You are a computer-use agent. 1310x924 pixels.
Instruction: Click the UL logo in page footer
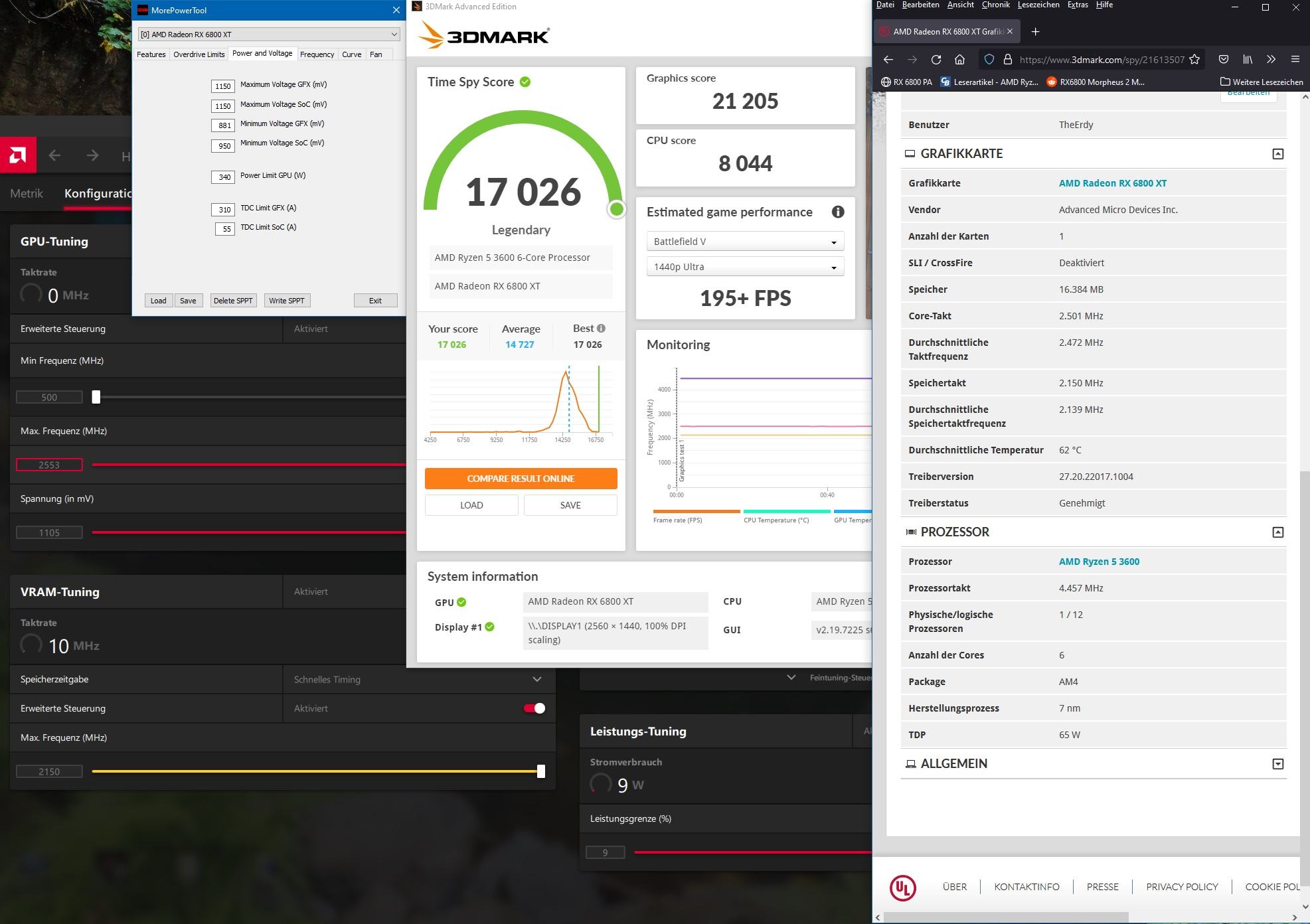903,887
